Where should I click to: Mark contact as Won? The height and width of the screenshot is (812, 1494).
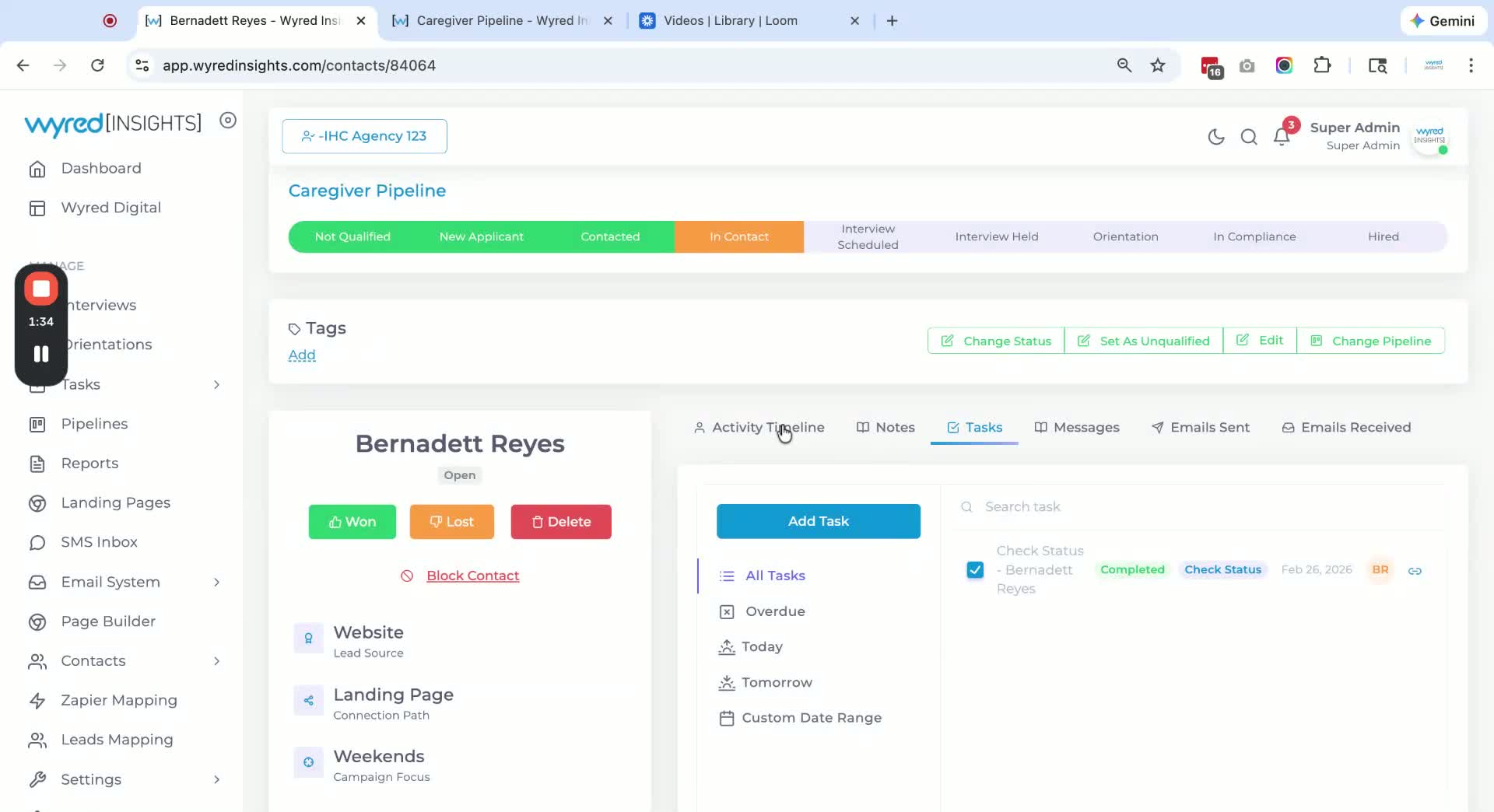352,523
